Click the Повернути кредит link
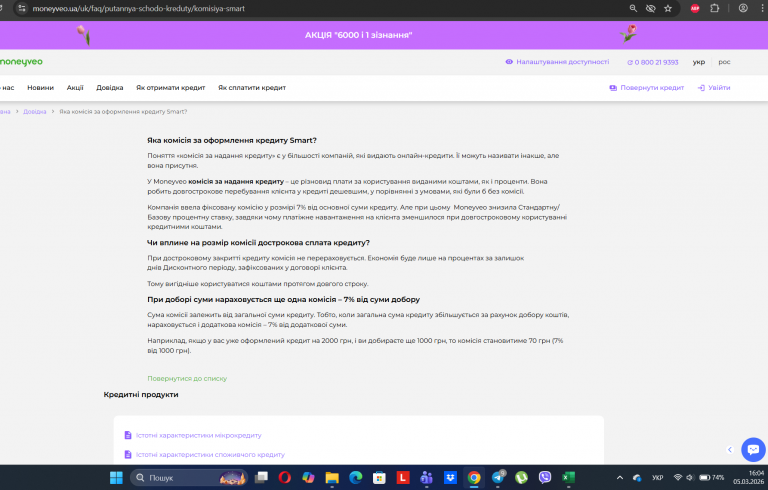This screenshot has height=490, width=768. [x=647, y=88]
